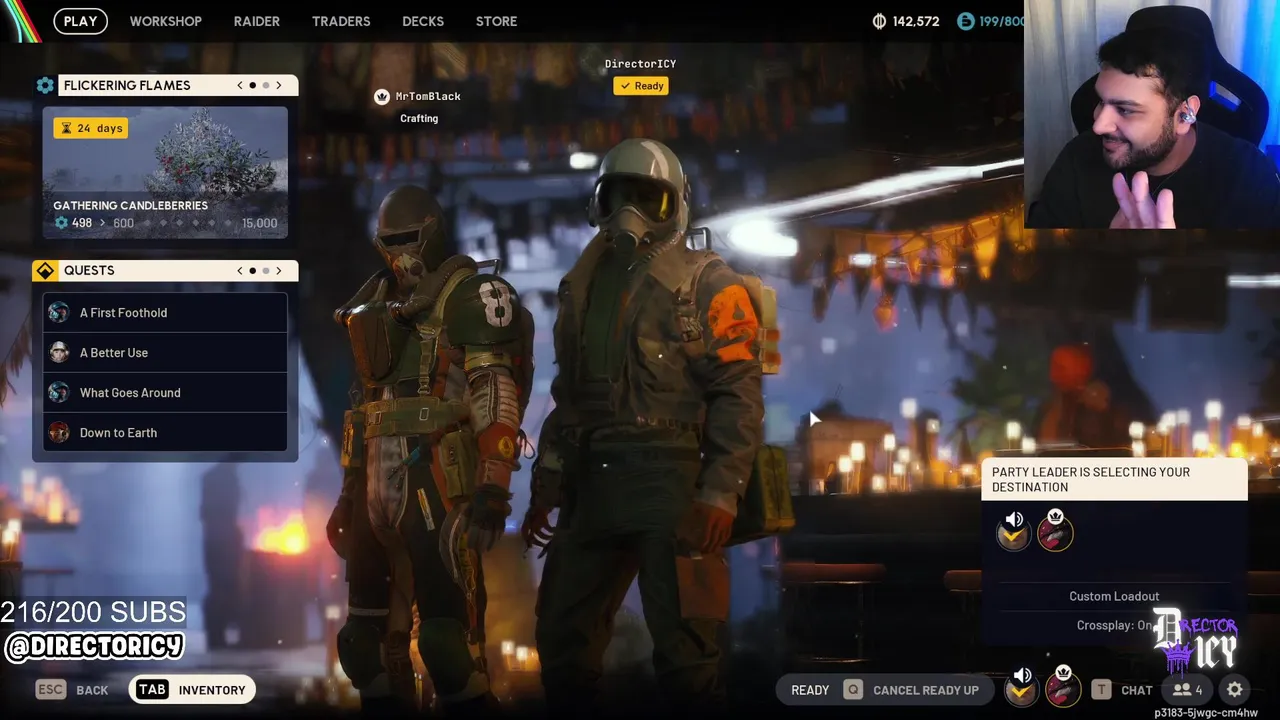Click the Q key icon for cancel

click(853, 689)
